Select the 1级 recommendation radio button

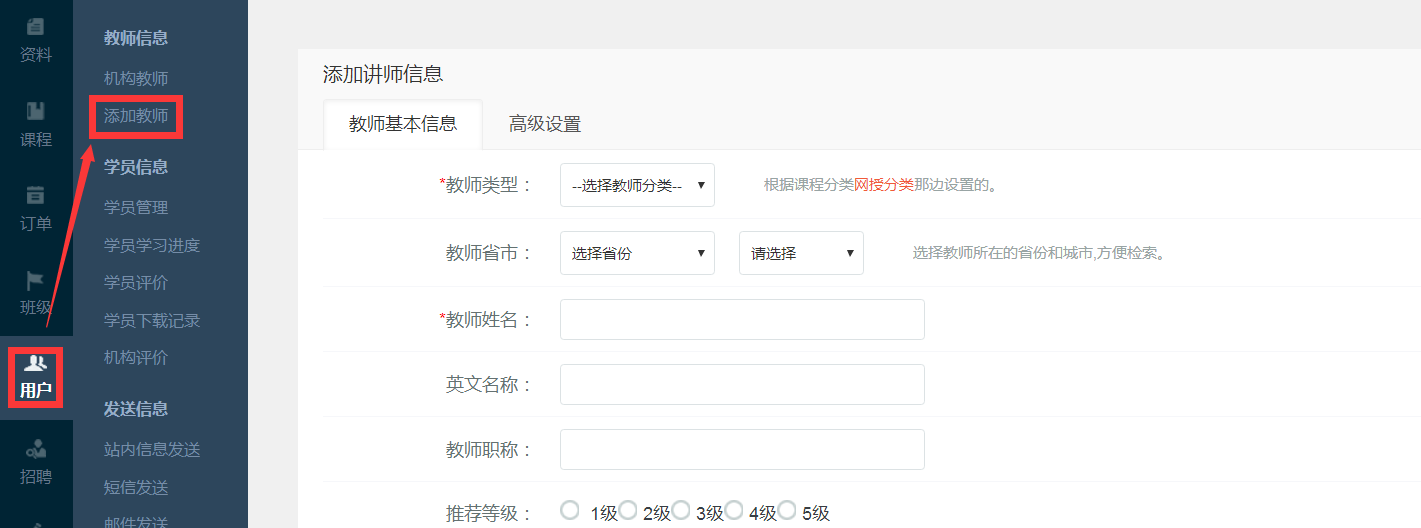(570, 511)
